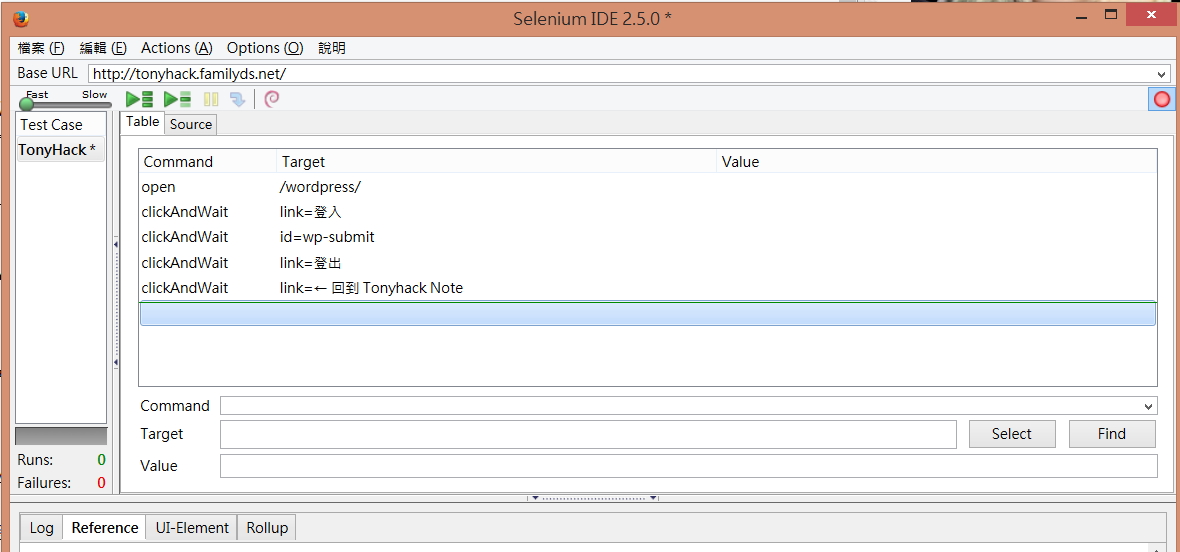Select the id=wp-submit command row
The image size is (1180, 552).
(x=648, y=237)
